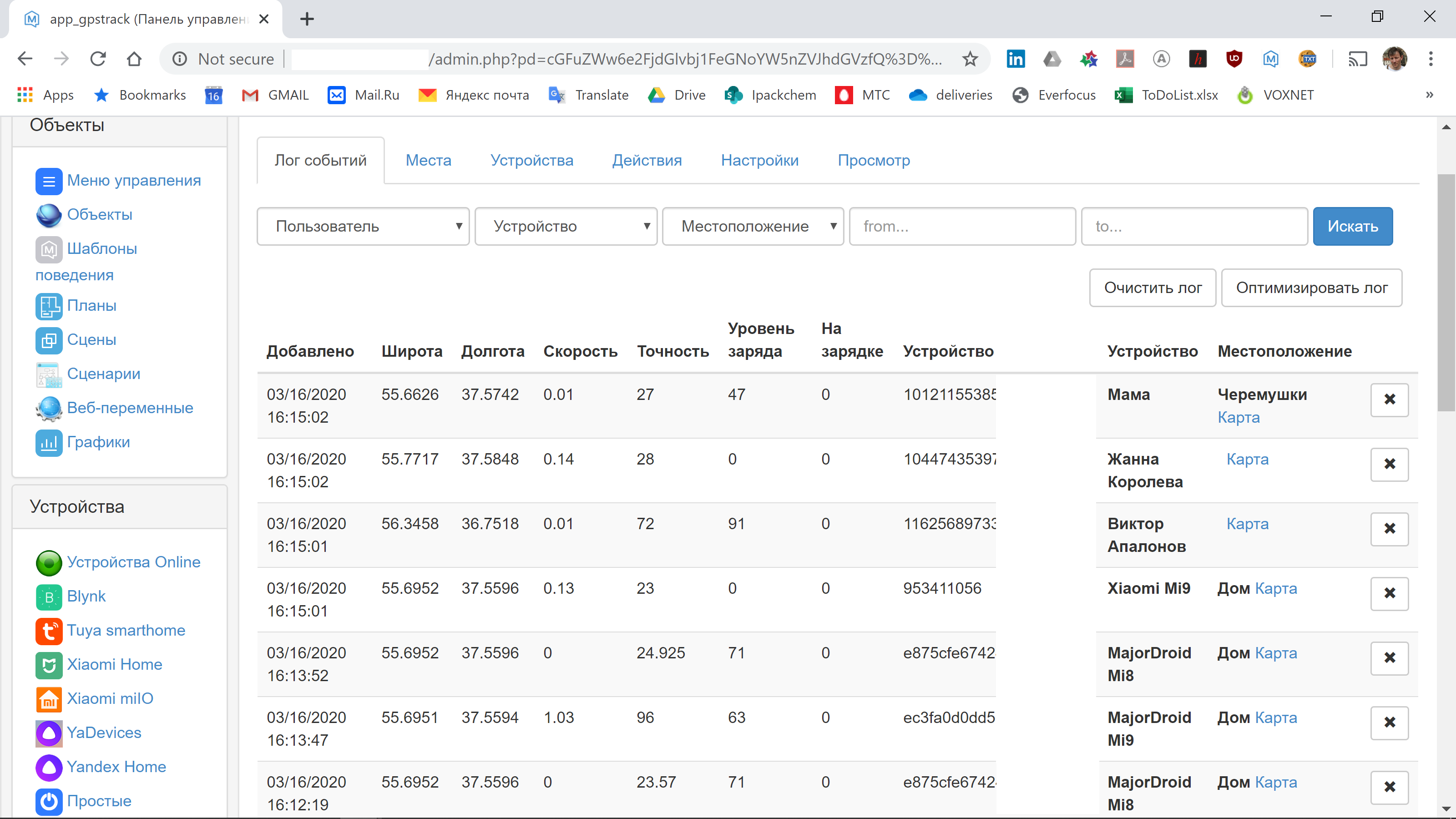This screenshot has width=1456, height=819.
Task: Expand the Местоположение dropdown
Action: tap(752, 226)
